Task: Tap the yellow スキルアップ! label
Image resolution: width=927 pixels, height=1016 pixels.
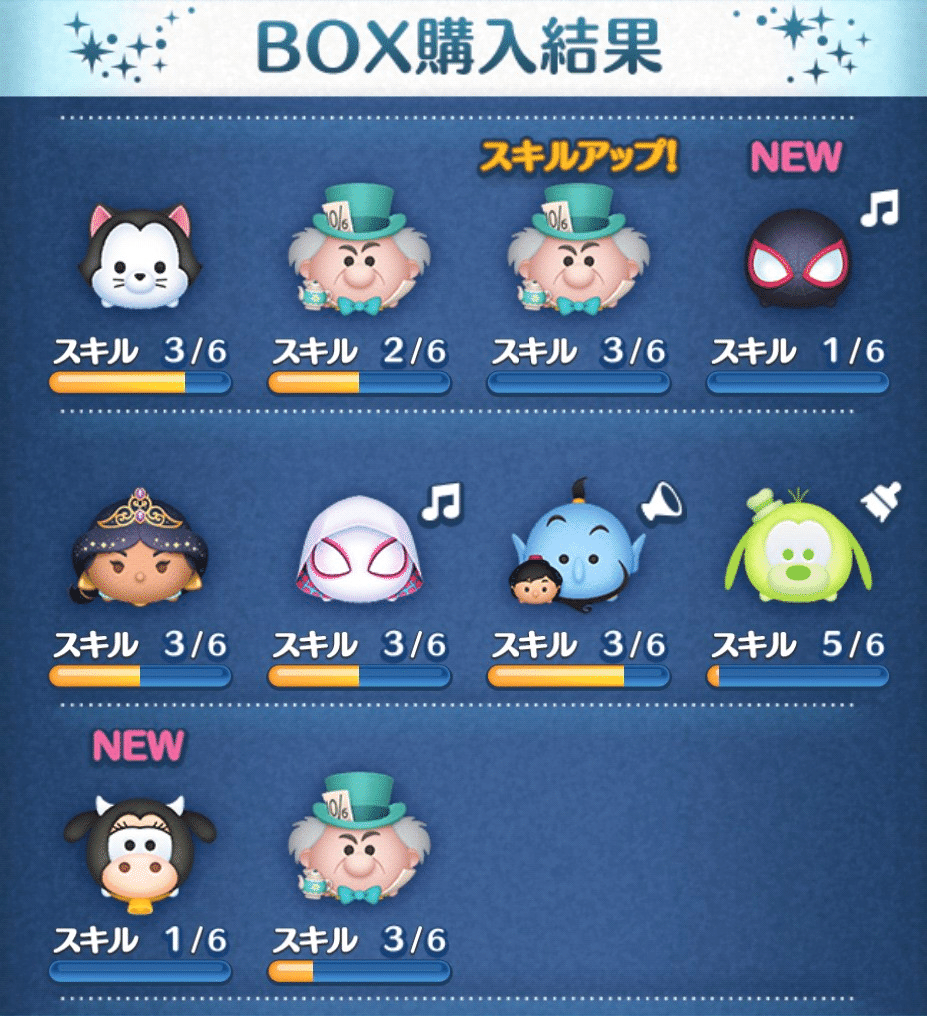Action: coord(578,157)
